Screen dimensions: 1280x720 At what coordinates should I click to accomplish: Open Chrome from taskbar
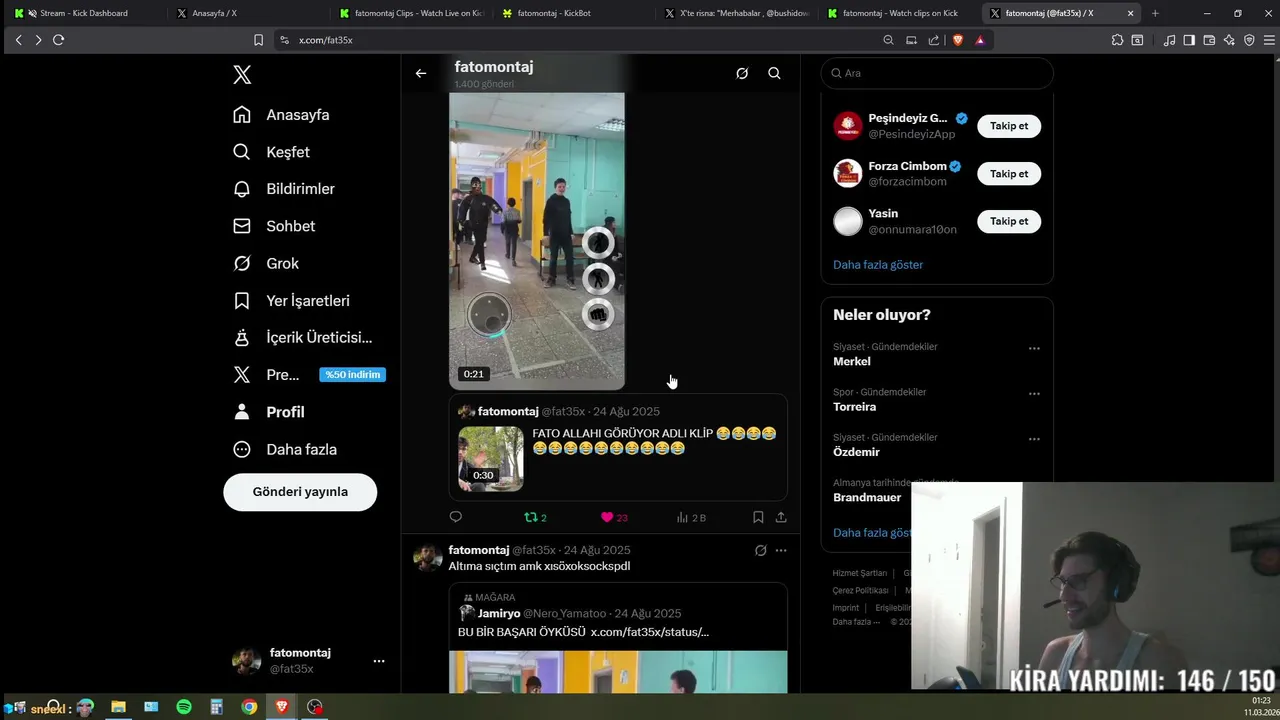click(x=249, y=707)
